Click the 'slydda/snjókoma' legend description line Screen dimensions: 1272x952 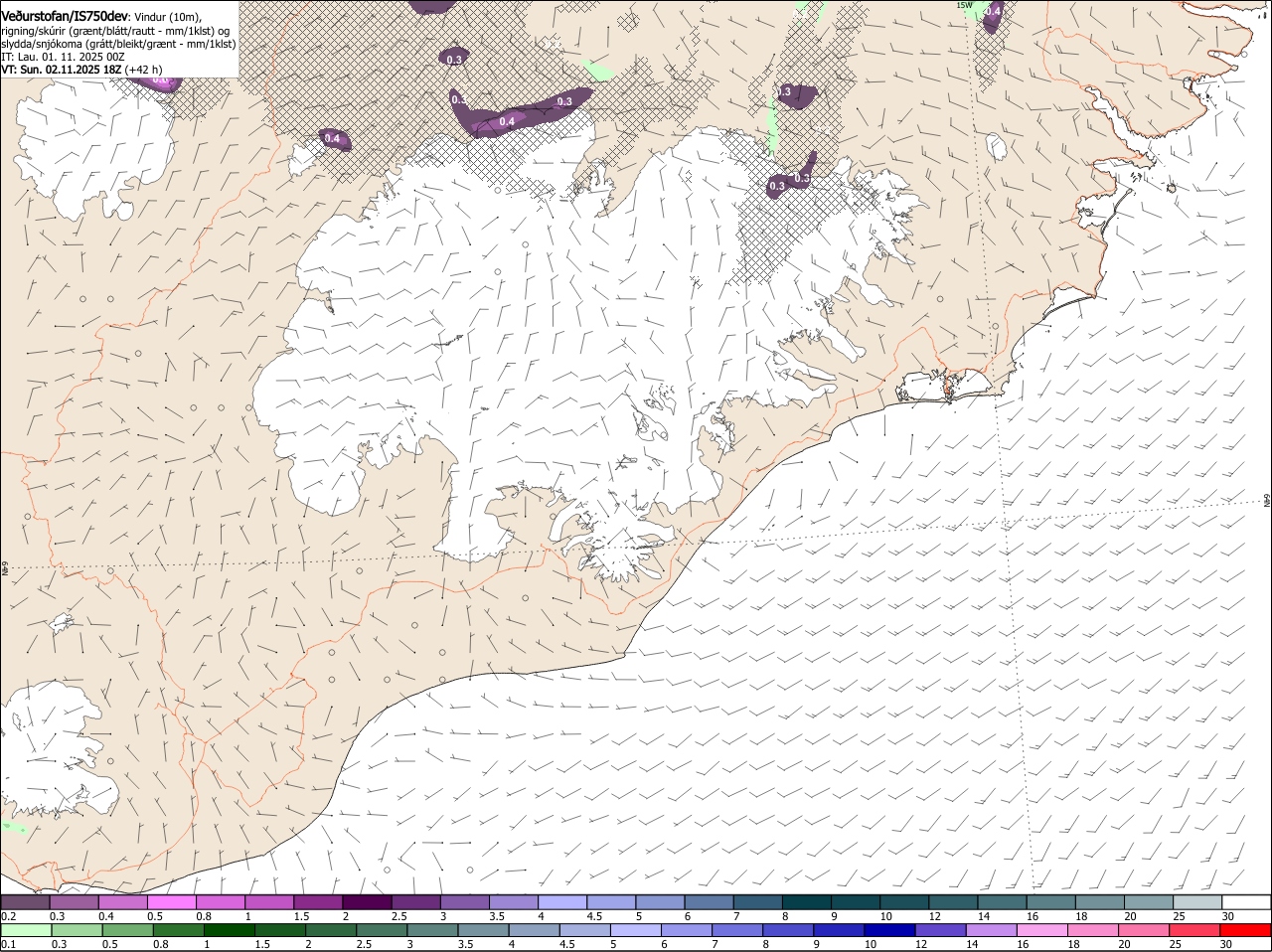(118, 44)
